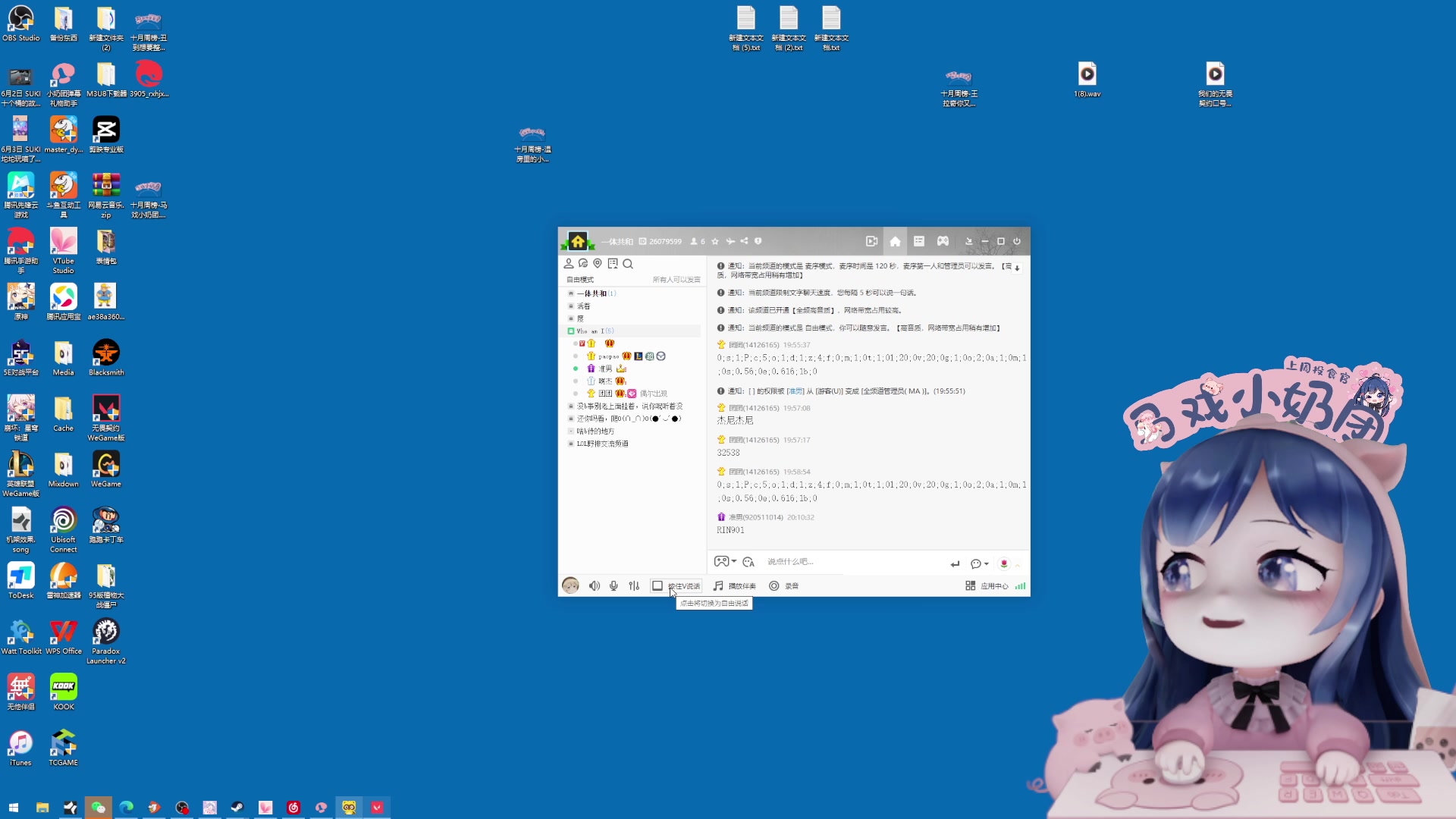The image size is (1456, 819).
Task: Click the emoji font icon
Action: point(748,562)
